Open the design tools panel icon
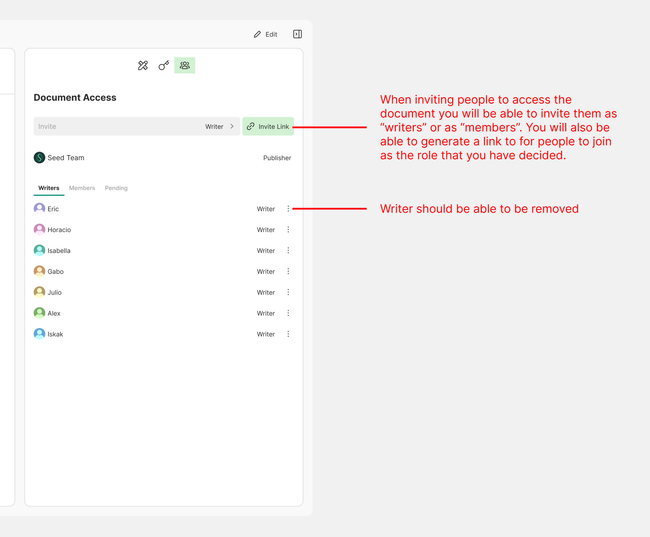 [x=143, y=66]
